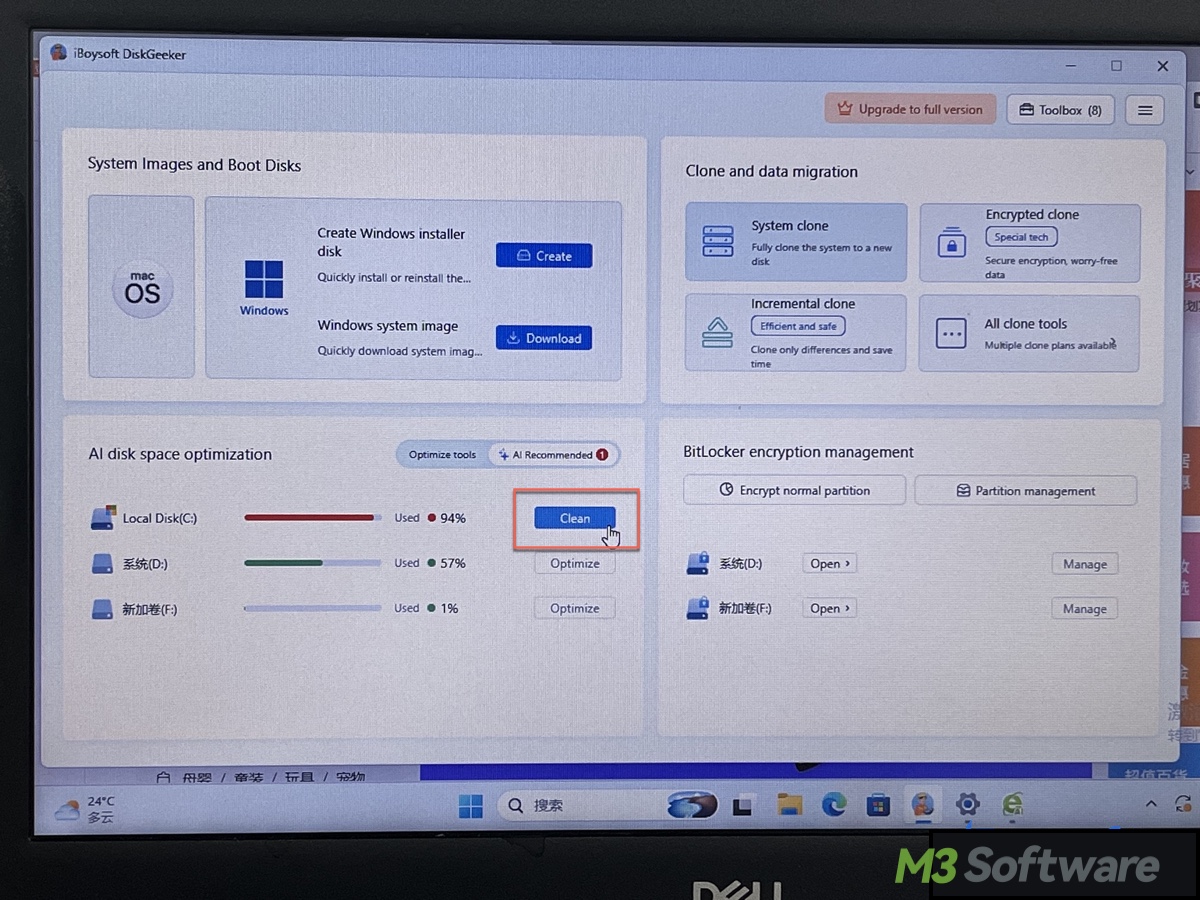The height and width of the screenshot is (900, 1200).
Task: Click Encrypt normal partition button
Action: click(795, 490)
